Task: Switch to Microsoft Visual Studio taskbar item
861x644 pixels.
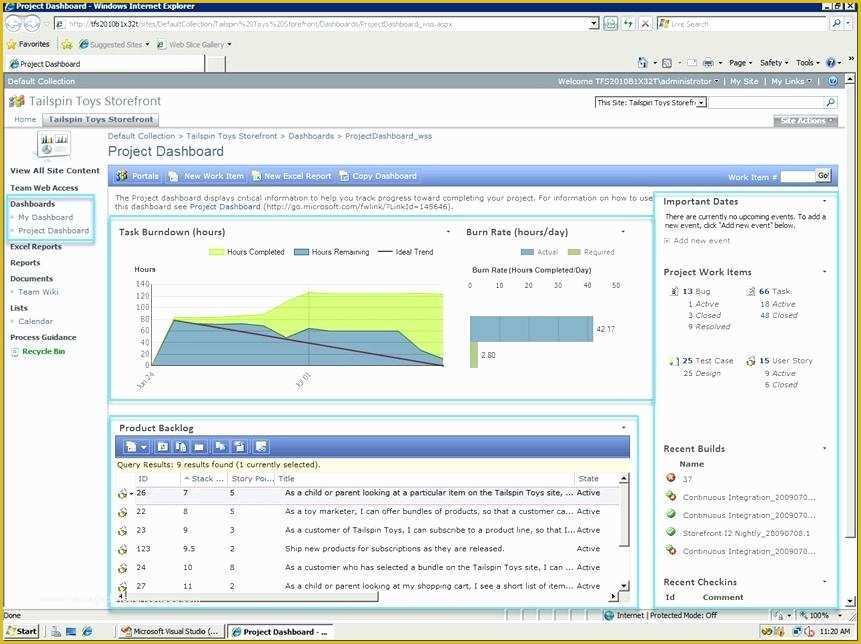Action: [x=170, y=631]
